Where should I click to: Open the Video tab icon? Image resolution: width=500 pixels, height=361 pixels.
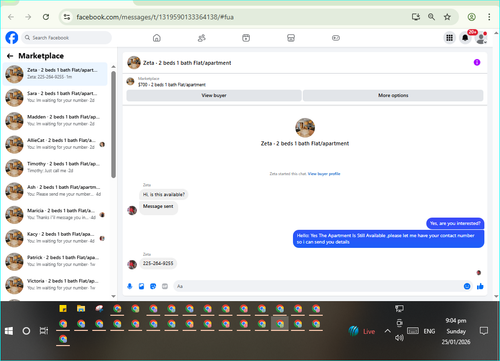[246, 38]
